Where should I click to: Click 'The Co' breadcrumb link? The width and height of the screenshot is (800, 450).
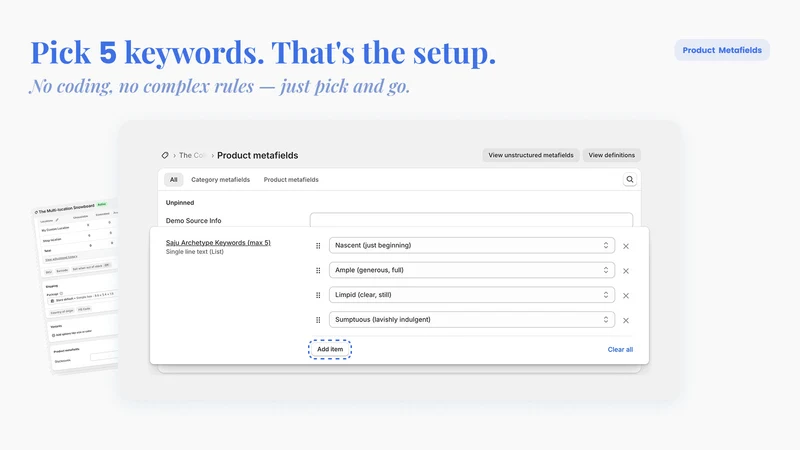click(x=192, y=155)
